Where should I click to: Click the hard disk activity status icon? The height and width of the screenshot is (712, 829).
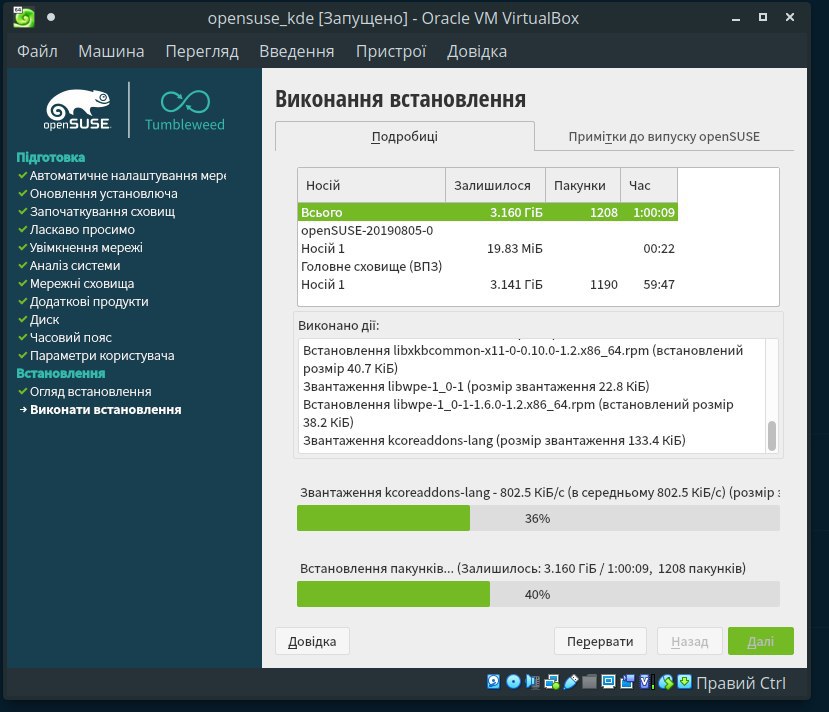click(493, 681)
